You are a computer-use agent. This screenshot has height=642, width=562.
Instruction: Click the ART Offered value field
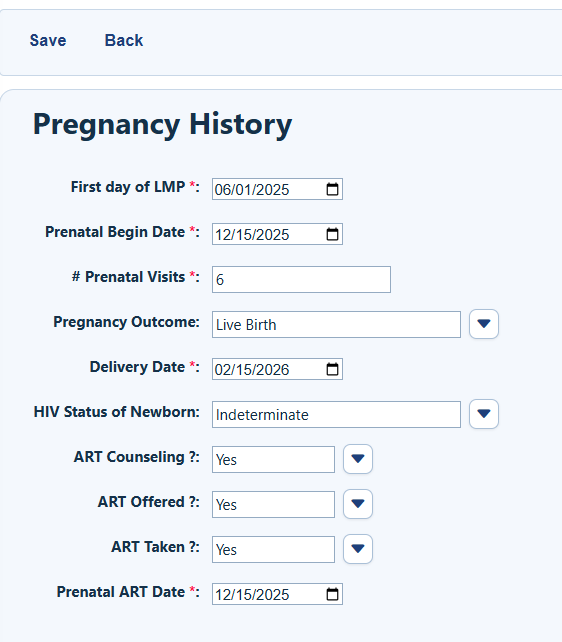pos(273,505)
